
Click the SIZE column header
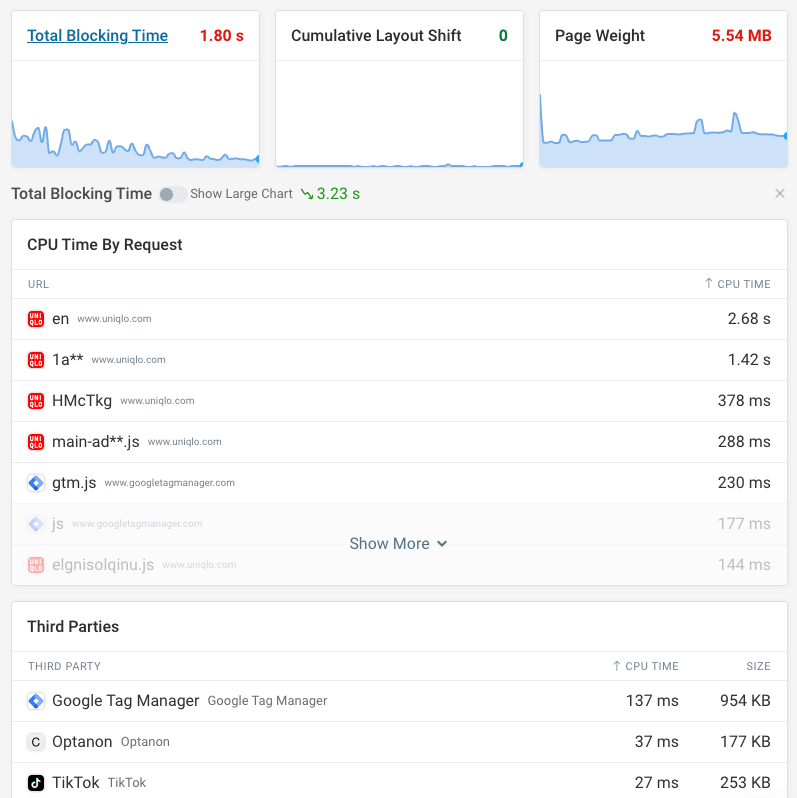click(x=758, y=666)
